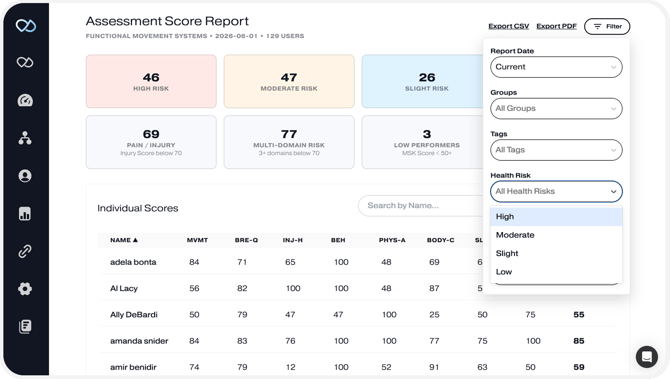670x379 pixels.
Task: Open the All Groups dropdown
Action: click(x=556, y=109)
